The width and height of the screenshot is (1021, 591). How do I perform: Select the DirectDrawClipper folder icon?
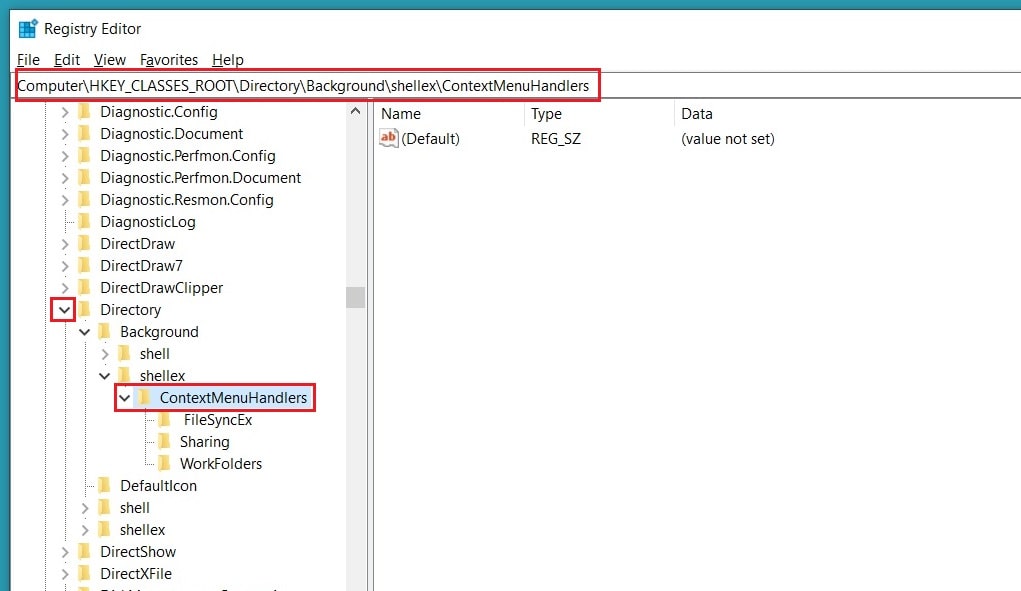click(85, 288)
